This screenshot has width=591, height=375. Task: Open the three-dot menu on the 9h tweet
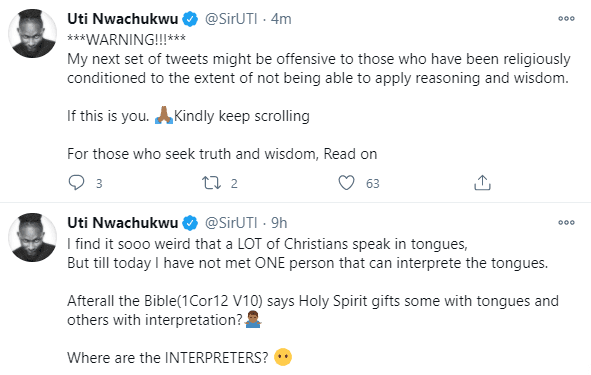coord(567,223)
